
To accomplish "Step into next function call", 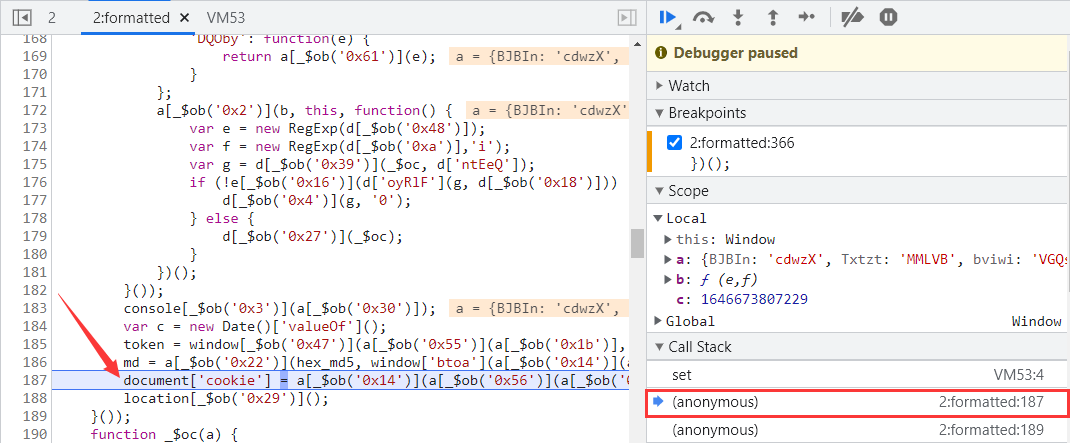I will (x=739, y=17).
